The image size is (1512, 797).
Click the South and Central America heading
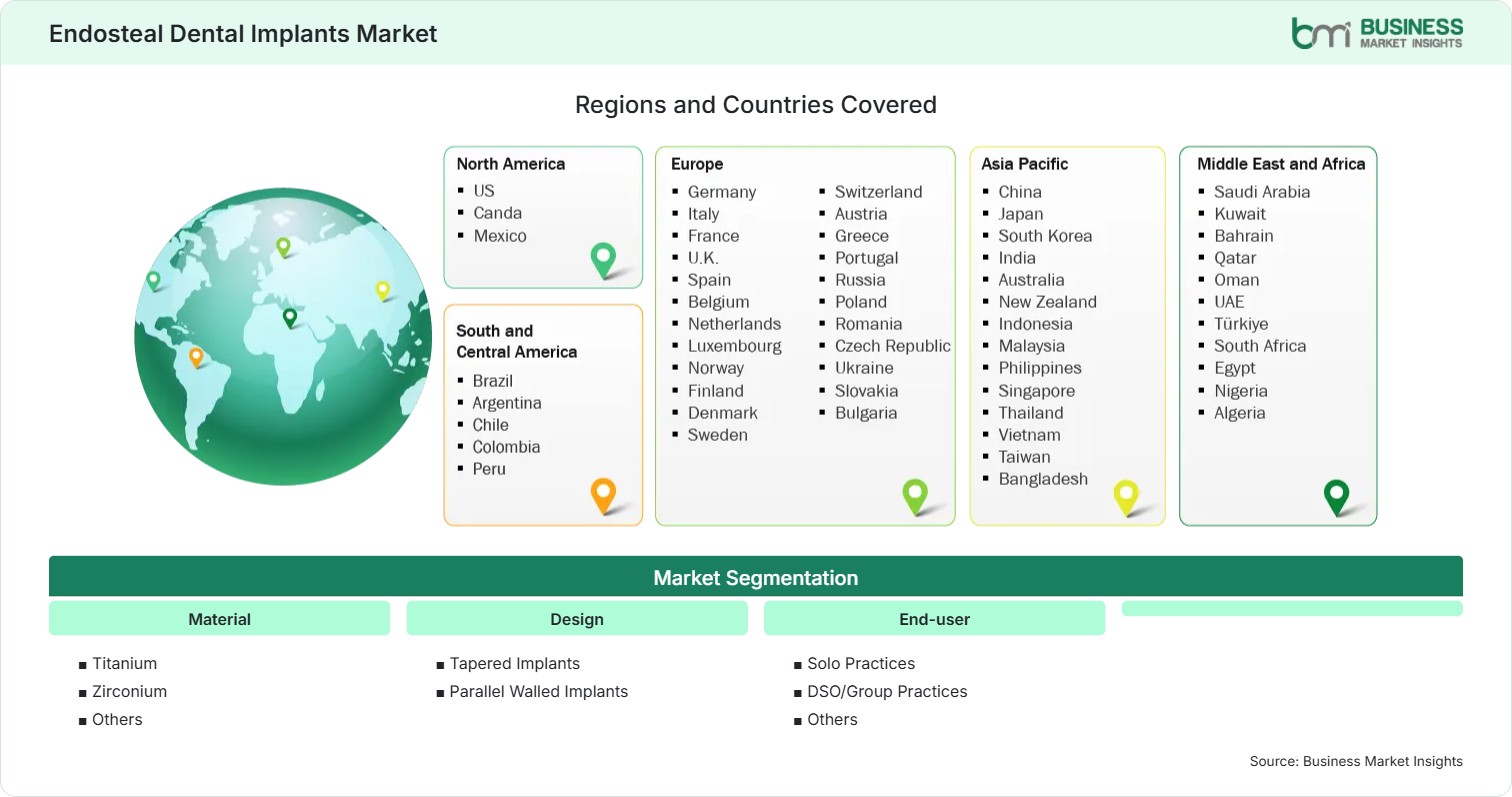517,341
